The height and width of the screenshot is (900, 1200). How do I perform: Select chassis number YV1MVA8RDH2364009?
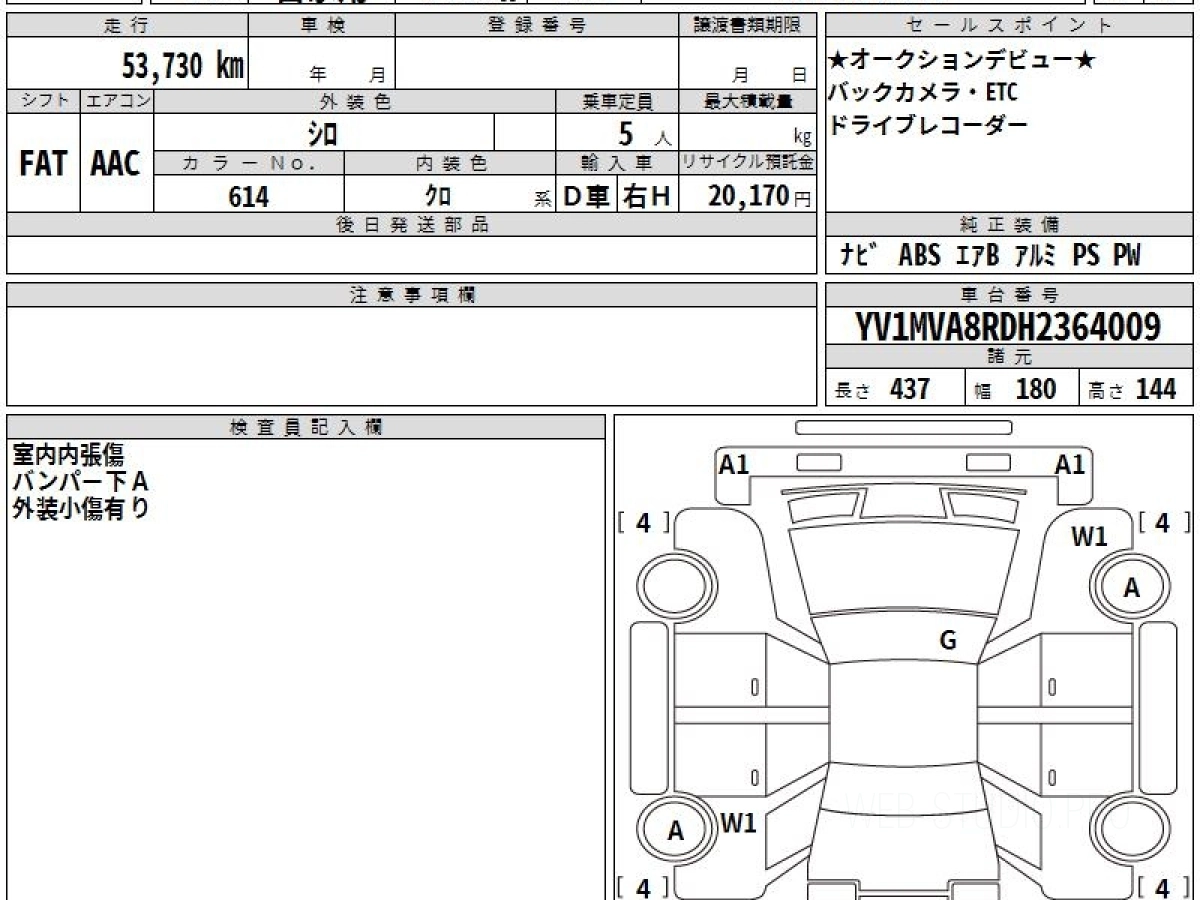[1009, 327]
